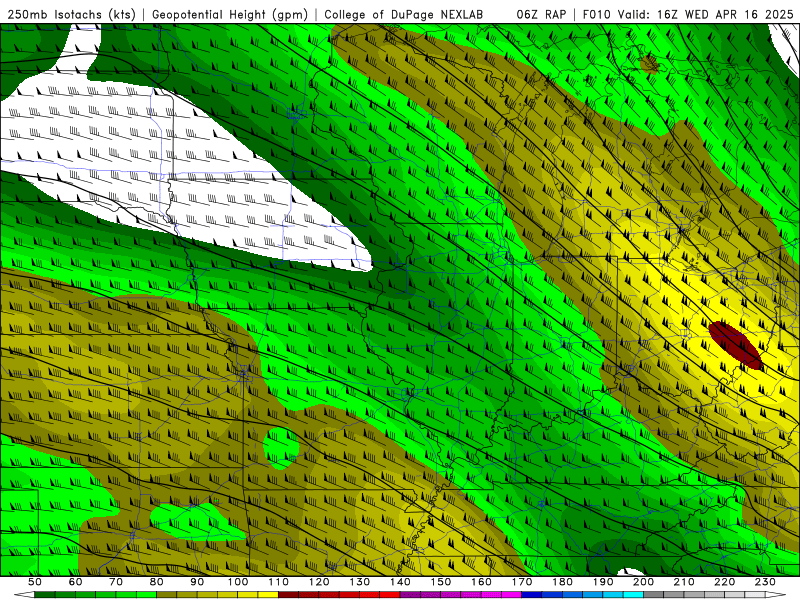The height and width of the screenshot is (600, 800).
Task: Click the 'Valid: 16Z WED APR 16 2025' text
Action: click(x=706, y=14)
